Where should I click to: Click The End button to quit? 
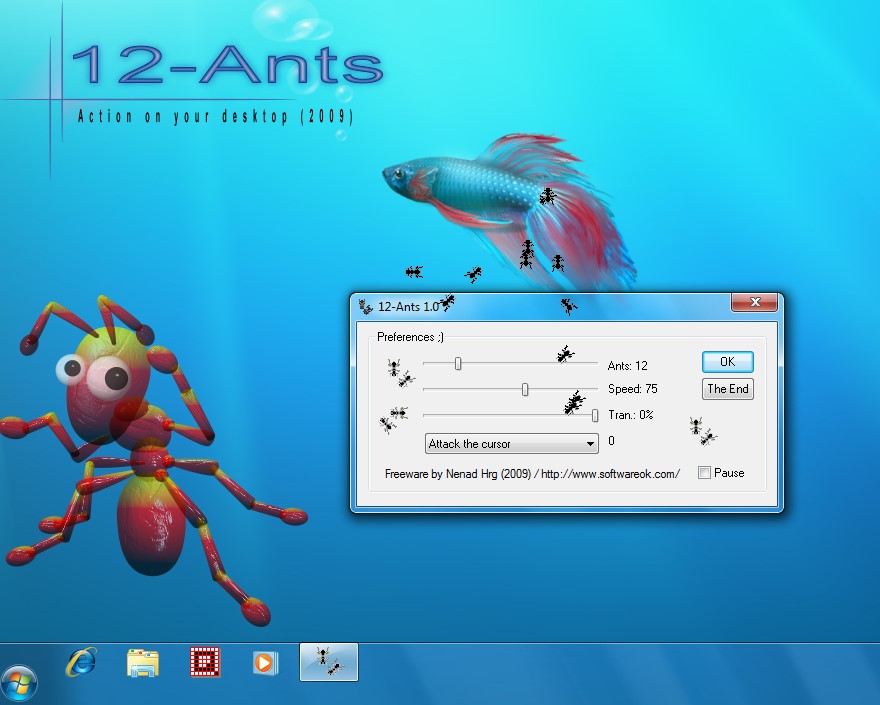pyautogui.click(x=727, y=389)
